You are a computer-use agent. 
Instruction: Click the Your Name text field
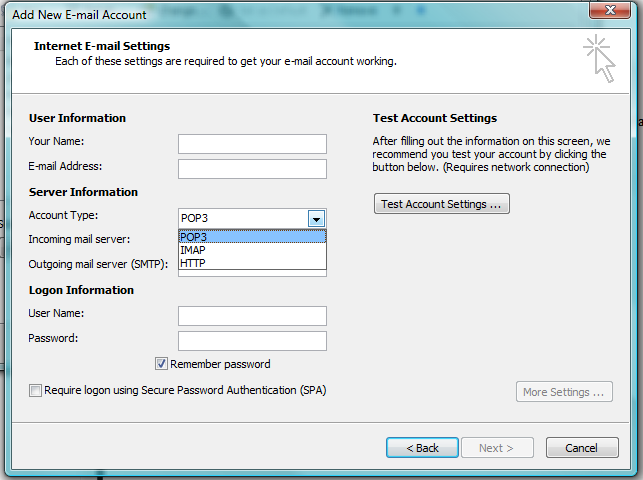pyautogui.click(x=252, y=144)
